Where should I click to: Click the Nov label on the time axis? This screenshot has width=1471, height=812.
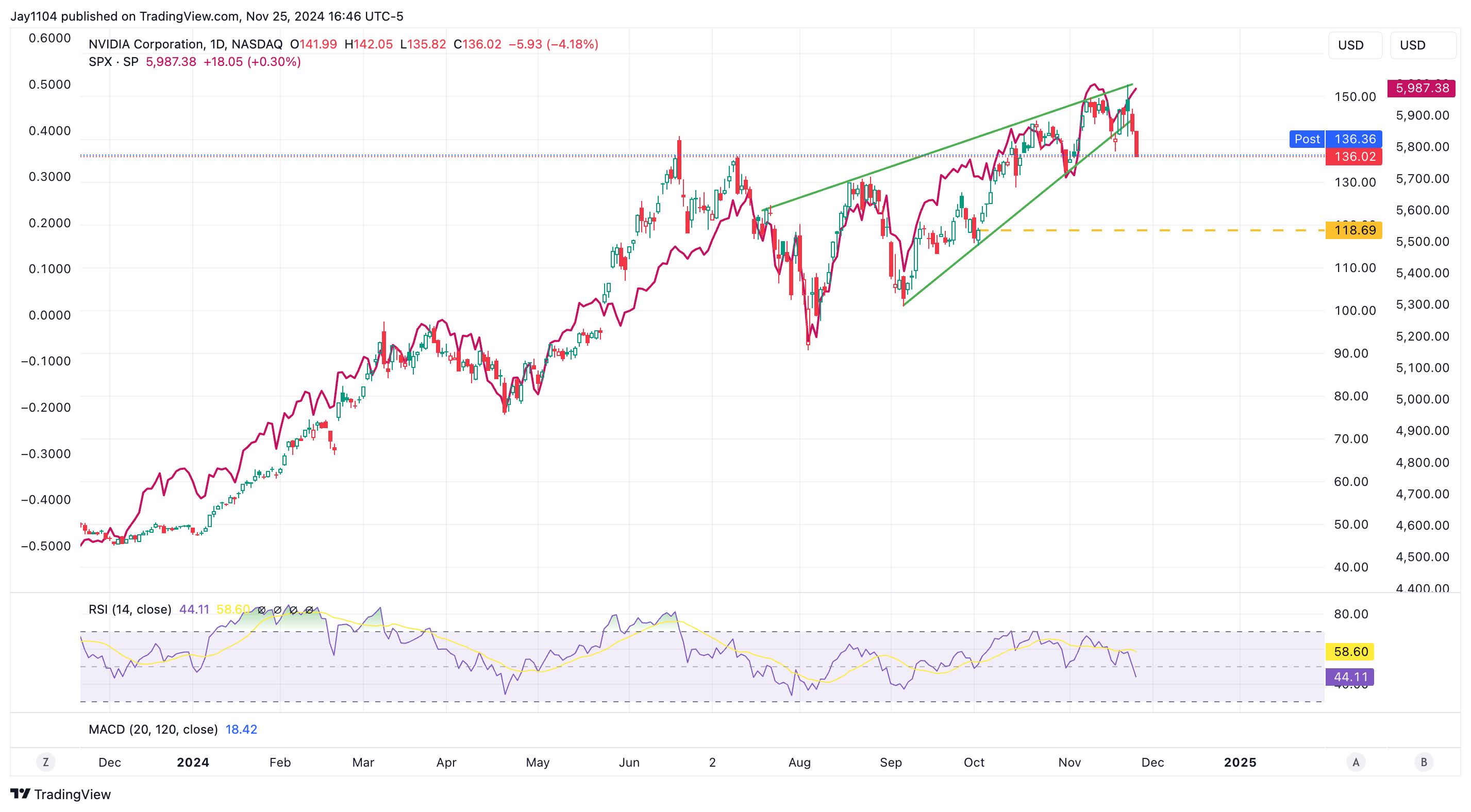pyautogui.click(x=1069, y=763)
